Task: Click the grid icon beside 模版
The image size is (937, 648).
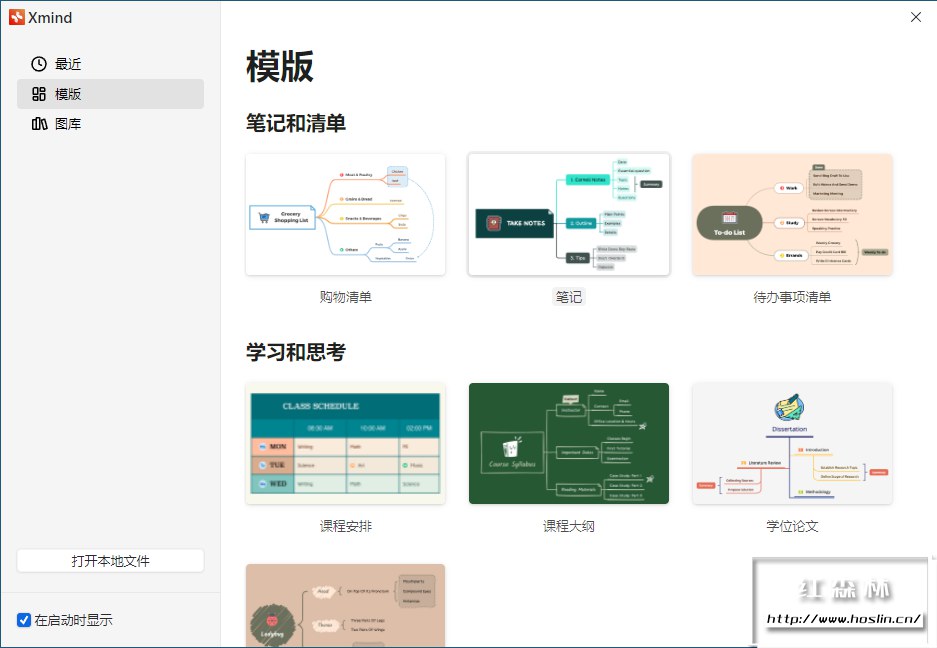Action: [39, 94]
